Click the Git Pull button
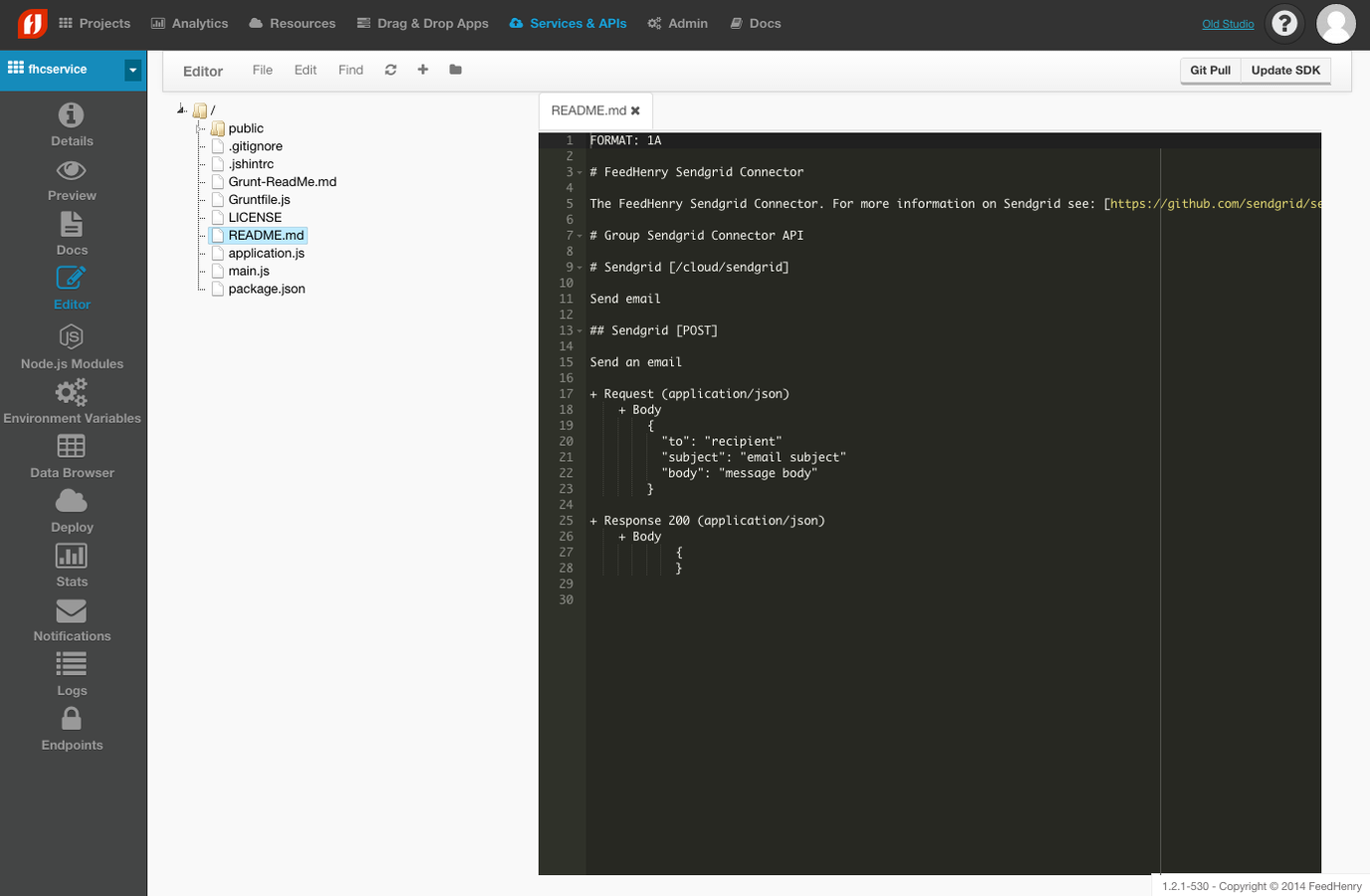1370x896 pixels. 1211,70
